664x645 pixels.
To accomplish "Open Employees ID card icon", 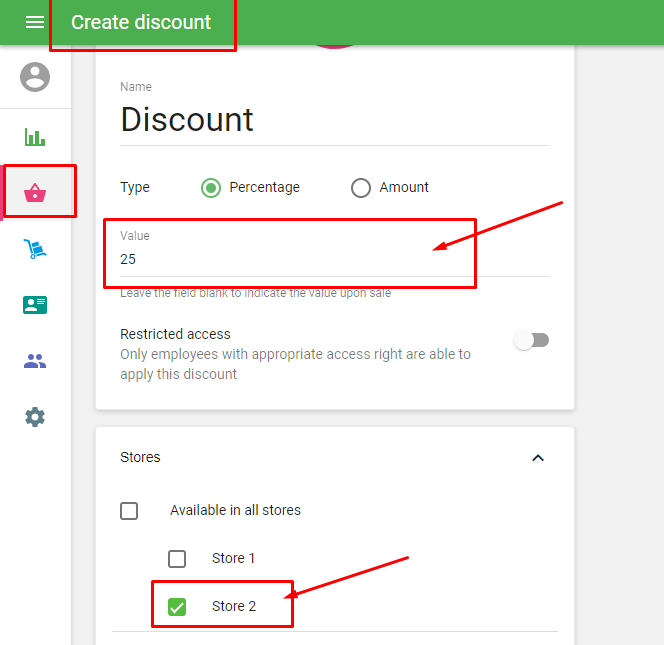I will tap(35, 305).
